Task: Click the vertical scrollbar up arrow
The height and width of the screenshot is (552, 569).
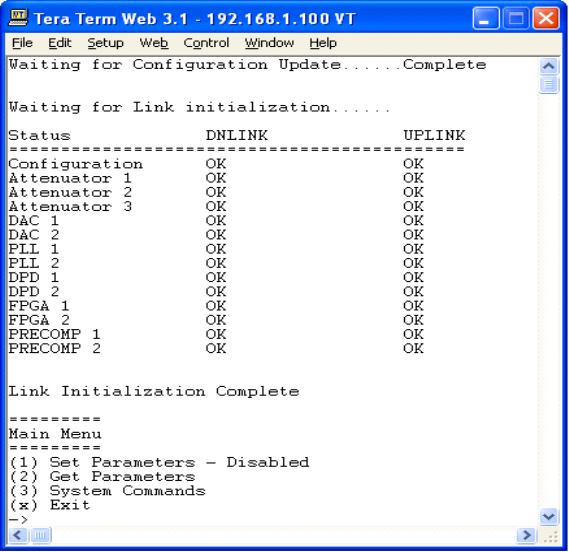Action: [x=549, y=66]
